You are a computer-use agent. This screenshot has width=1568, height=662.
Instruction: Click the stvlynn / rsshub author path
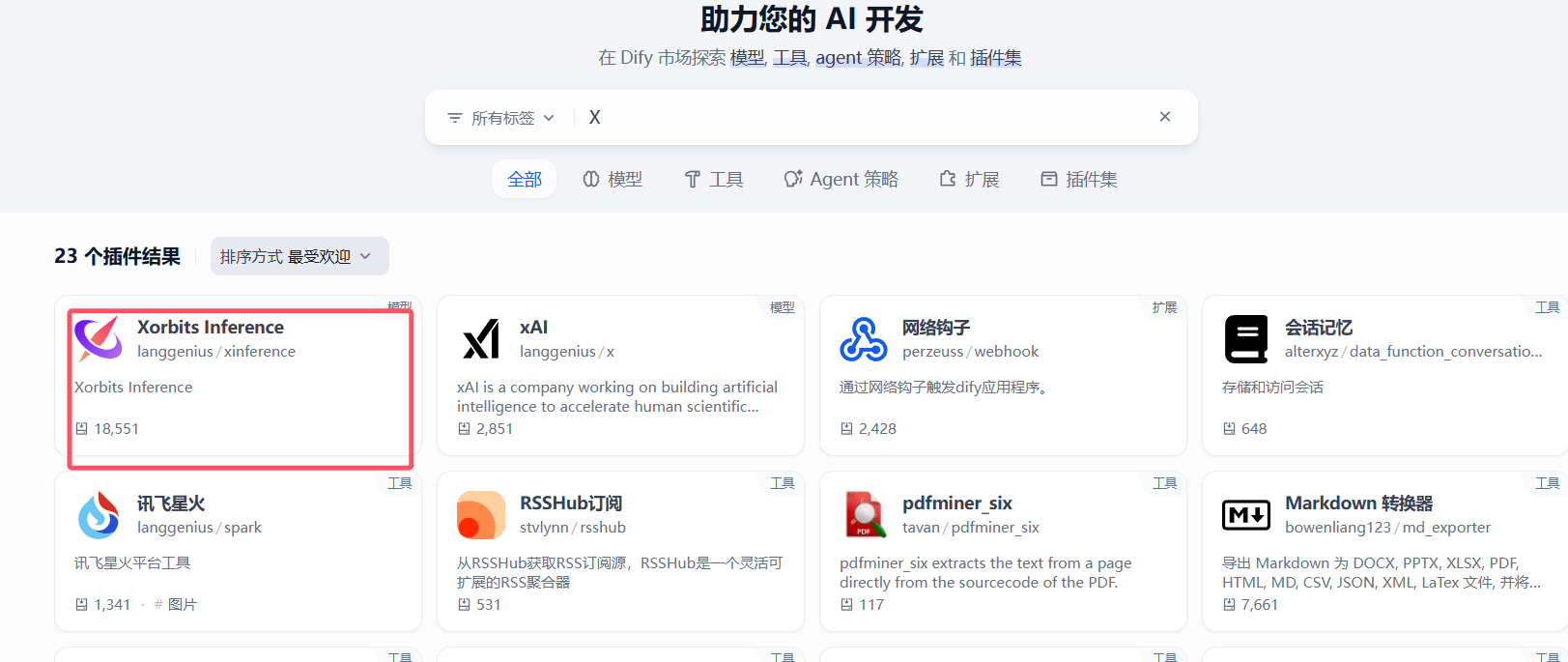pos(573,528)
